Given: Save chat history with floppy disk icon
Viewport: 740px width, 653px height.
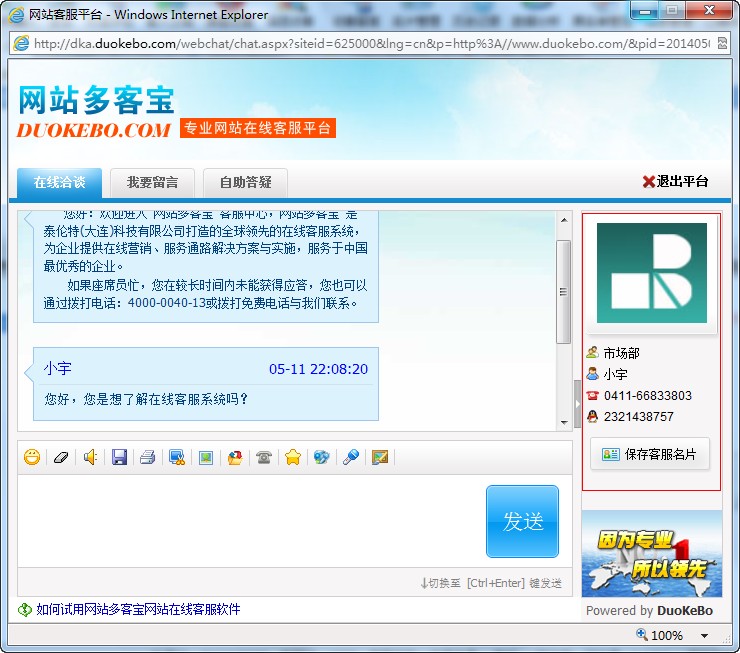Looking at the screenshot, I should 119,457.
